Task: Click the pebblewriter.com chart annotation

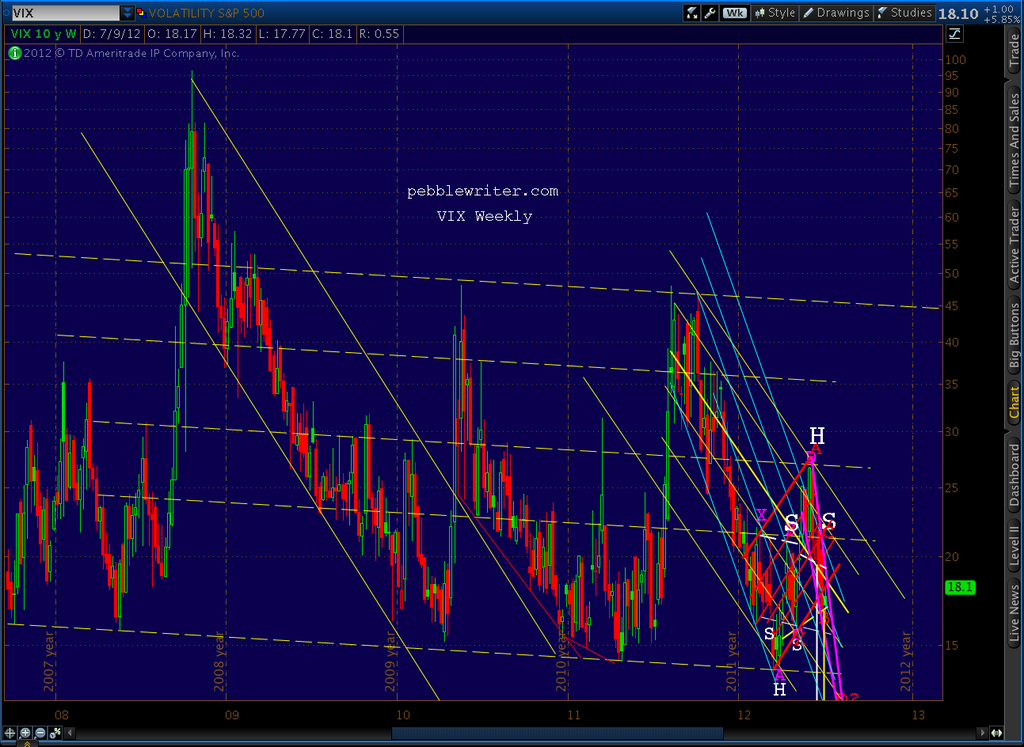Action: (x=483, y=191)
